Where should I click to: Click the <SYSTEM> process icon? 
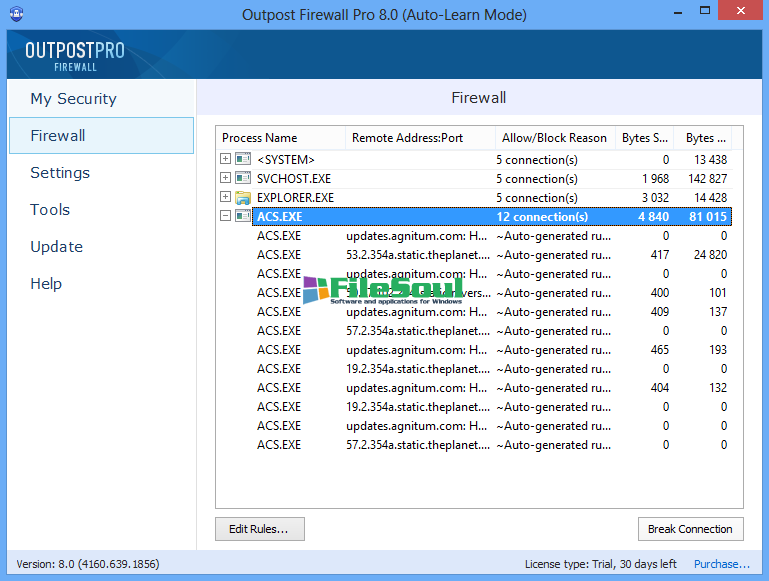click(243, 159)
